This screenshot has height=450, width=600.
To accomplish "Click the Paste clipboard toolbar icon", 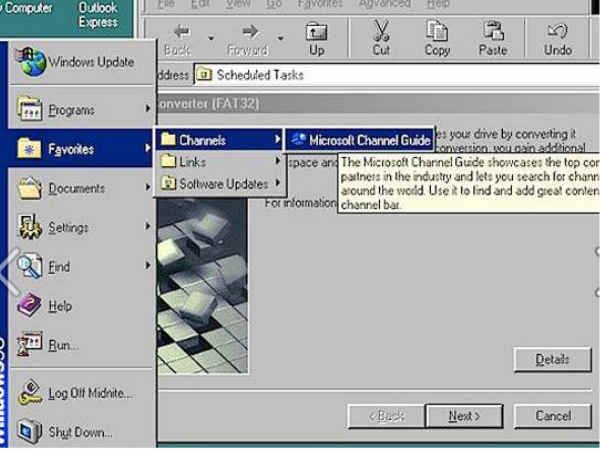I will point(493,31).
